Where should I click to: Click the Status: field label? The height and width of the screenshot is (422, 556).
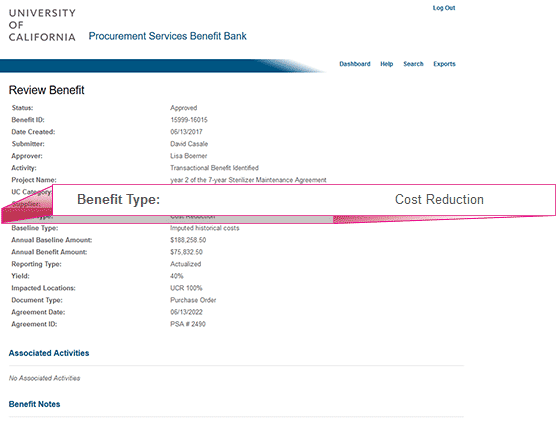[x=22, y=108]
